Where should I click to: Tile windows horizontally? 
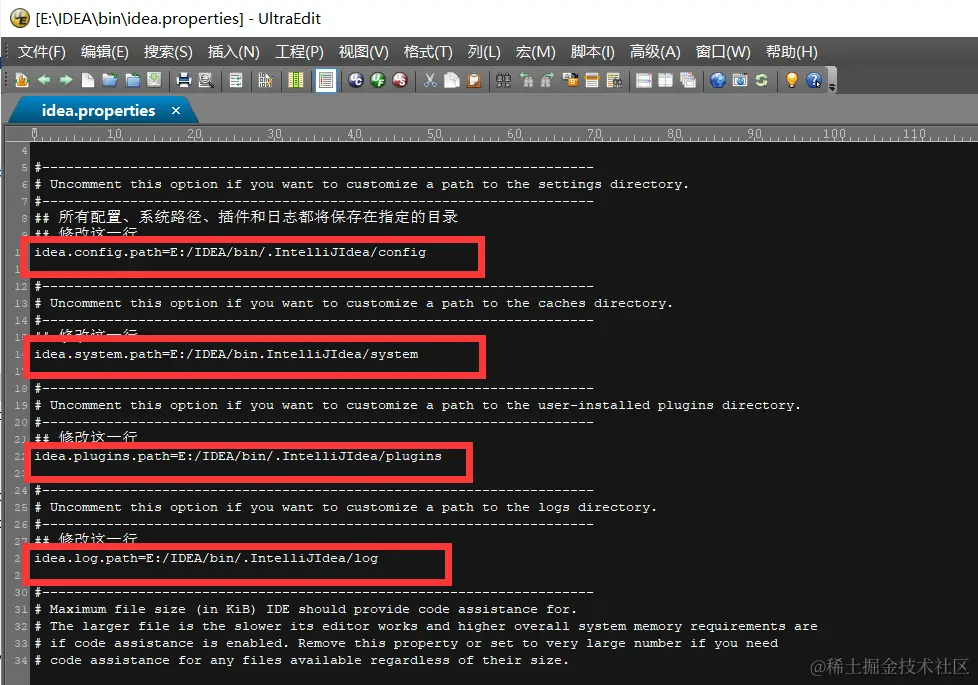coord(644,80)
